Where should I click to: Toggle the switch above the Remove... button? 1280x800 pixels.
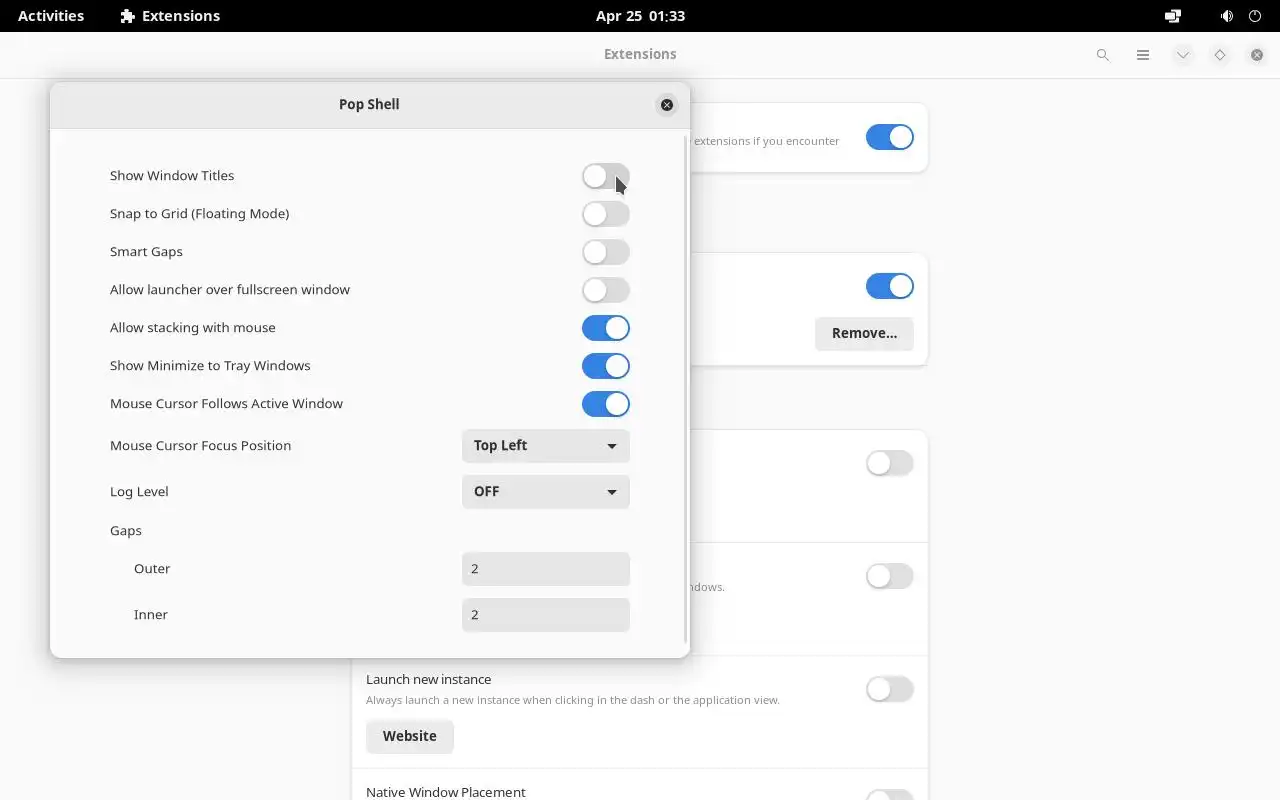tap(890, 286)
